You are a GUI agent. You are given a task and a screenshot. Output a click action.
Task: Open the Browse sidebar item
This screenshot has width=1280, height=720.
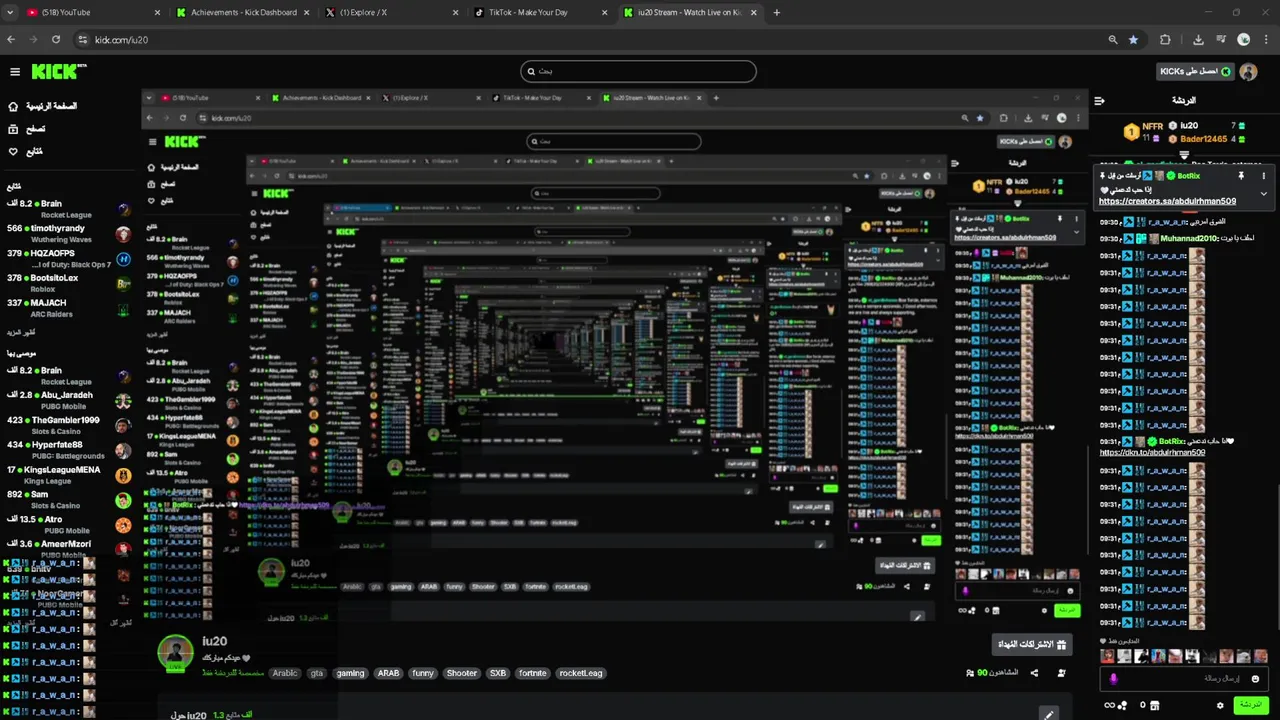point(27,129)
